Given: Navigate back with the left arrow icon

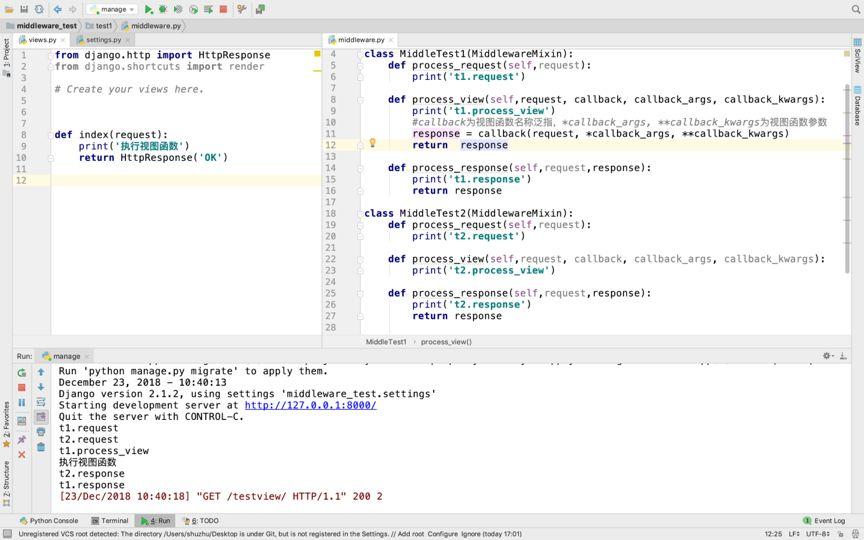Looking at the screenshot, I should click(57, 9).
